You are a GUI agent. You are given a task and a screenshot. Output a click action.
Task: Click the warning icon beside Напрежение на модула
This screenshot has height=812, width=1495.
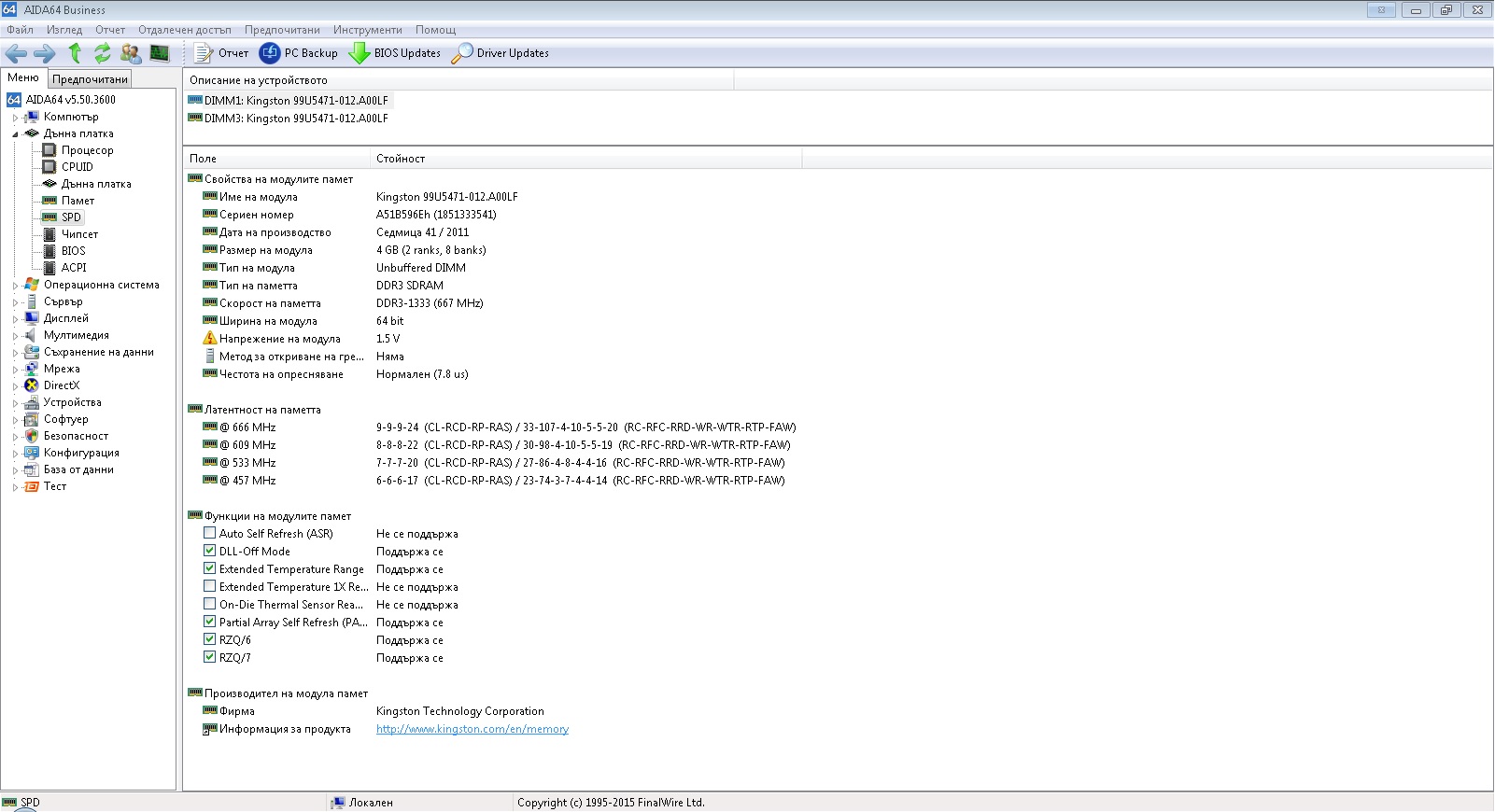pyautogui.click(x=209, y=338)
